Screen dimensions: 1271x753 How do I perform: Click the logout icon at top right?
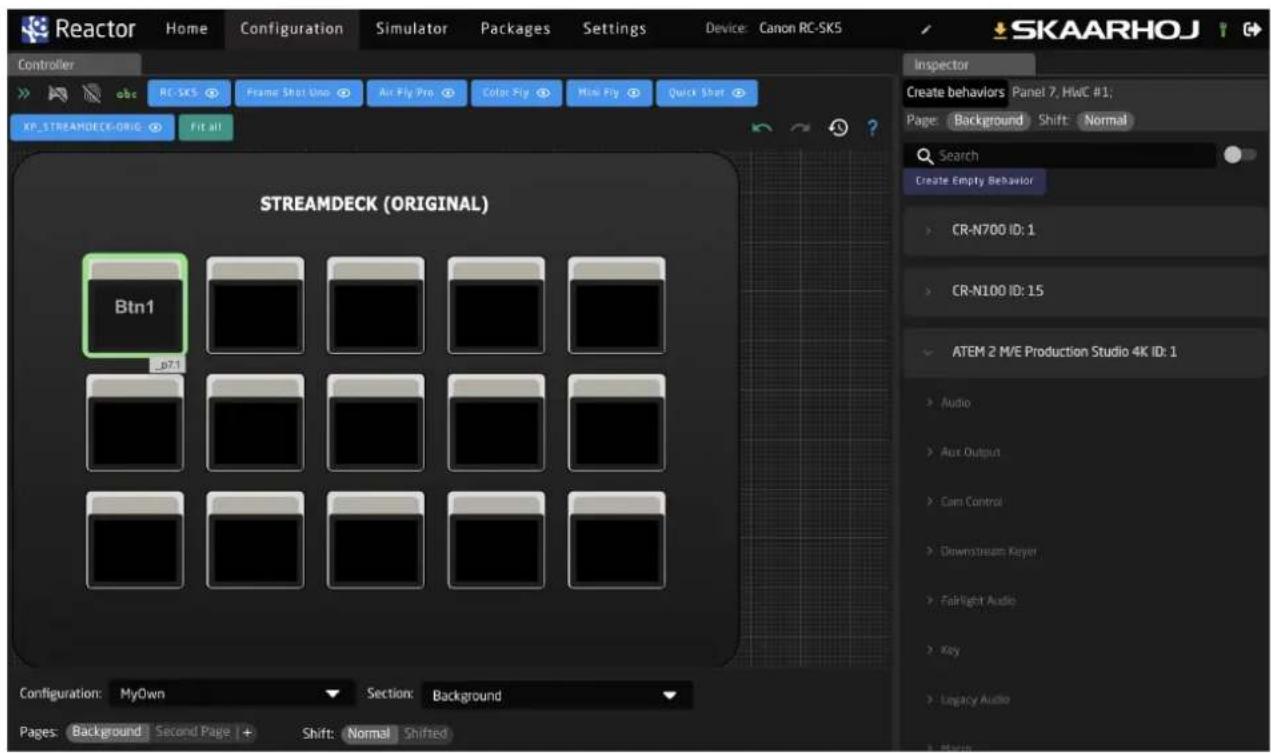point(1251,30)
